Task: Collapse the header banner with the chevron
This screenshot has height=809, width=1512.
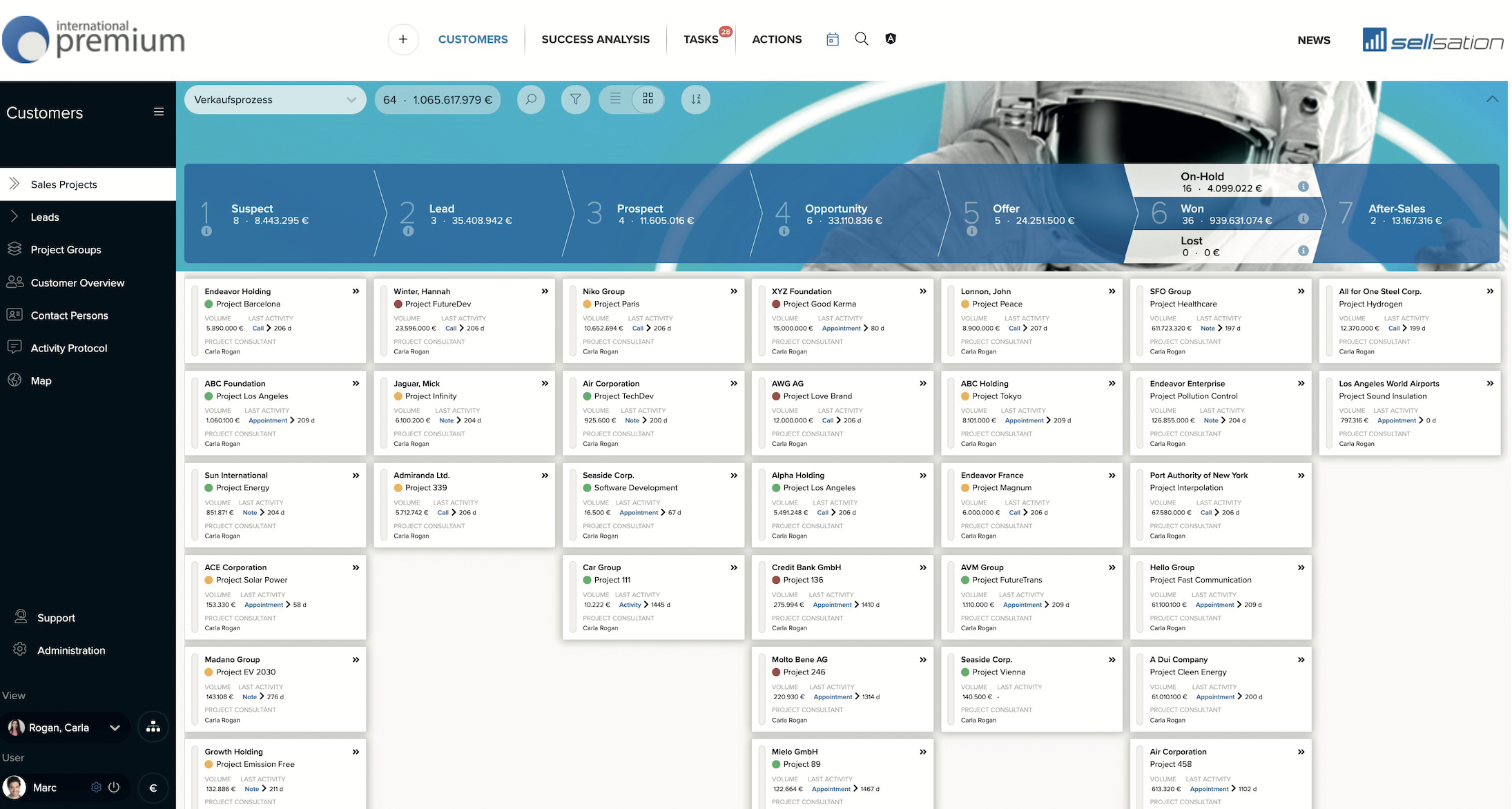Action: click(1492, 99)
